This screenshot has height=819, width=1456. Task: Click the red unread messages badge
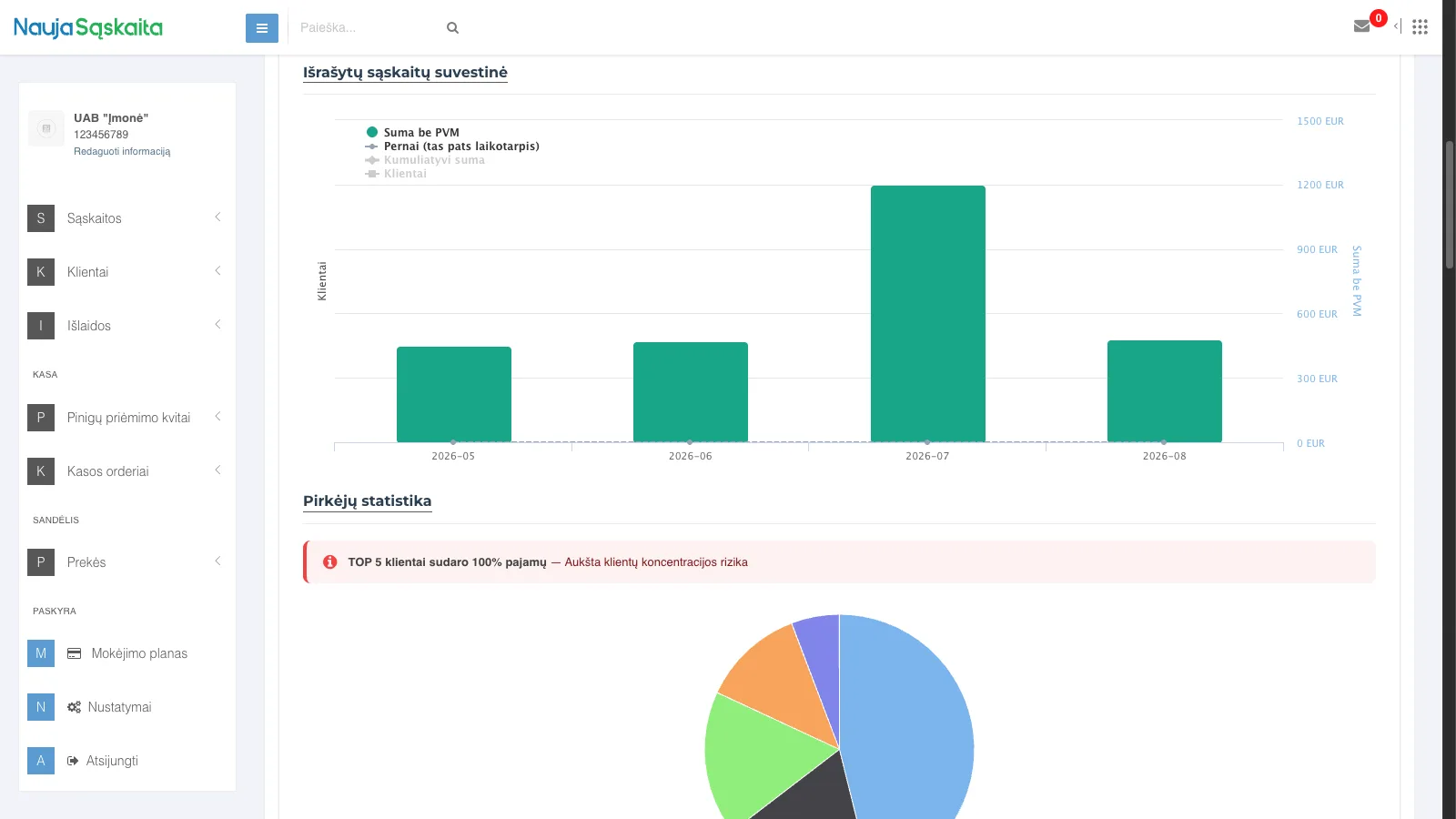[1379, 18]
